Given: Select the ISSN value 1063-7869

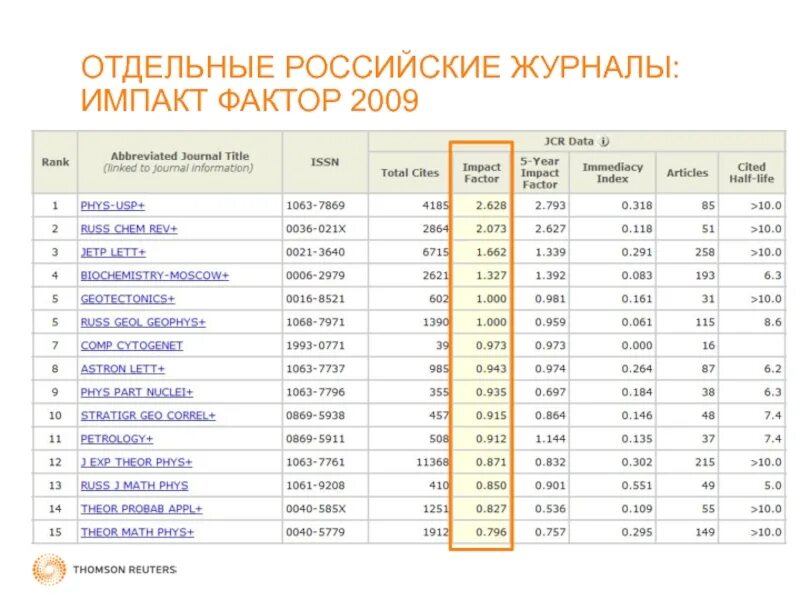Looking at the screenshot, I should [315, 206].
